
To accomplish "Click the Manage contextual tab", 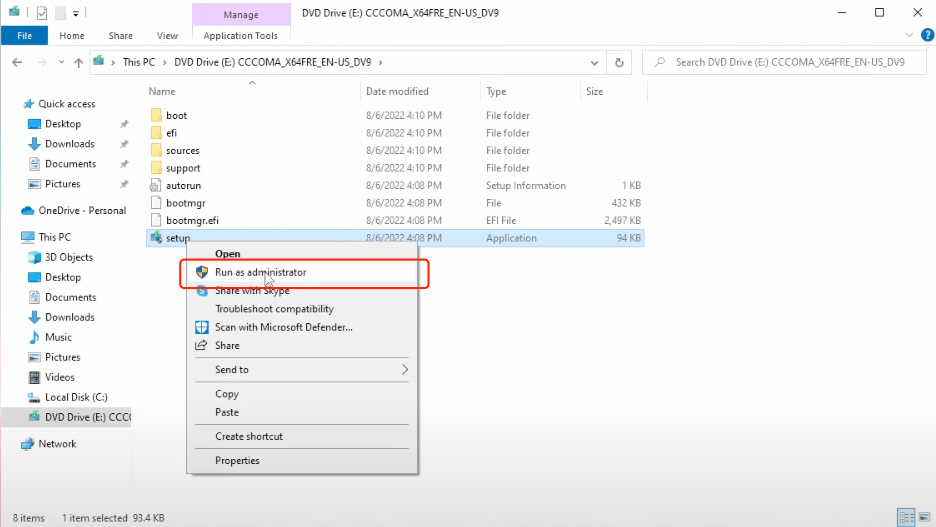I will [241, 14].
